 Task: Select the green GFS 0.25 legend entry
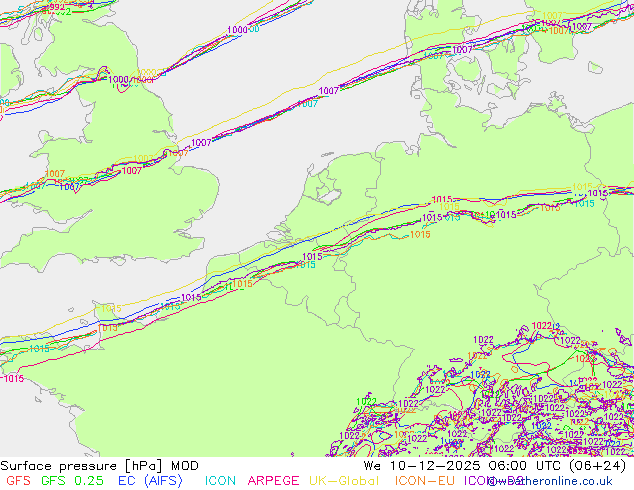(x=72, y=481)
